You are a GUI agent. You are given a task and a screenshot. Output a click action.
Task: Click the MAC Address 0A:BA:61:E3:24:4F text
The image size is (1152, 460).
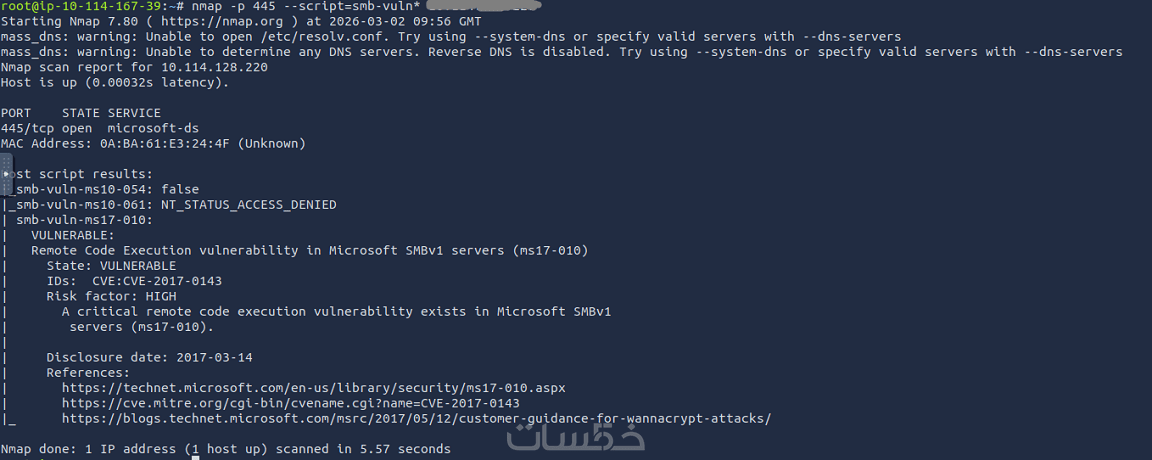pyautogui.click(x=153, y=144)
